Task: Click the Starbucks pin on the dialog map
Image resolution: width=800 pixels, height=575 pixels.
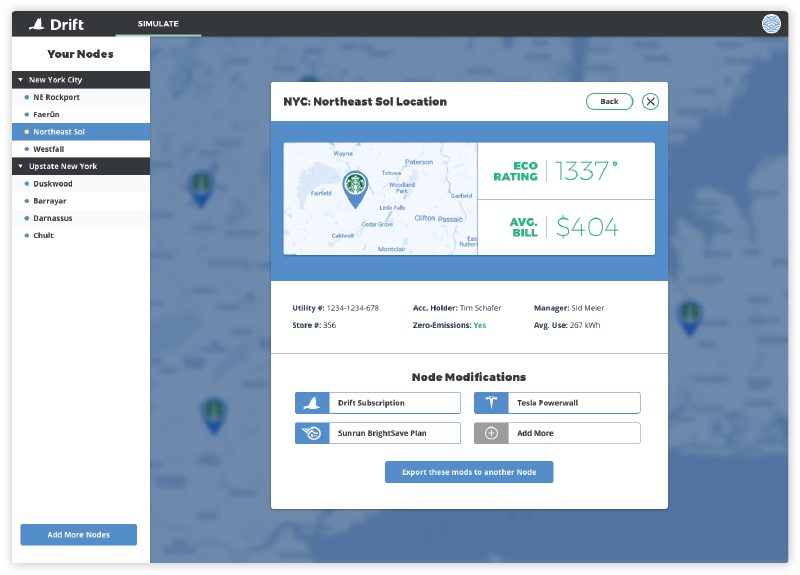Action: [x=355, y=189]
